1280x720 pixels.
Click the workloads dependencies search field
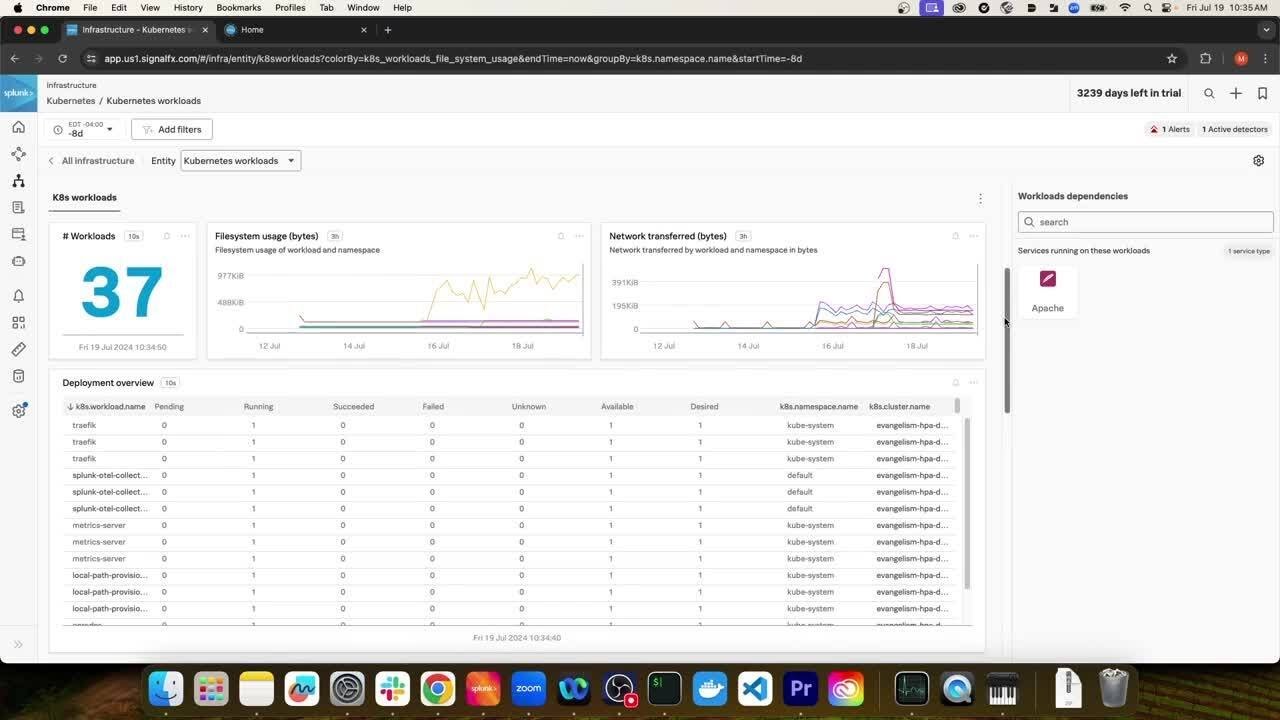[1145, 222]
